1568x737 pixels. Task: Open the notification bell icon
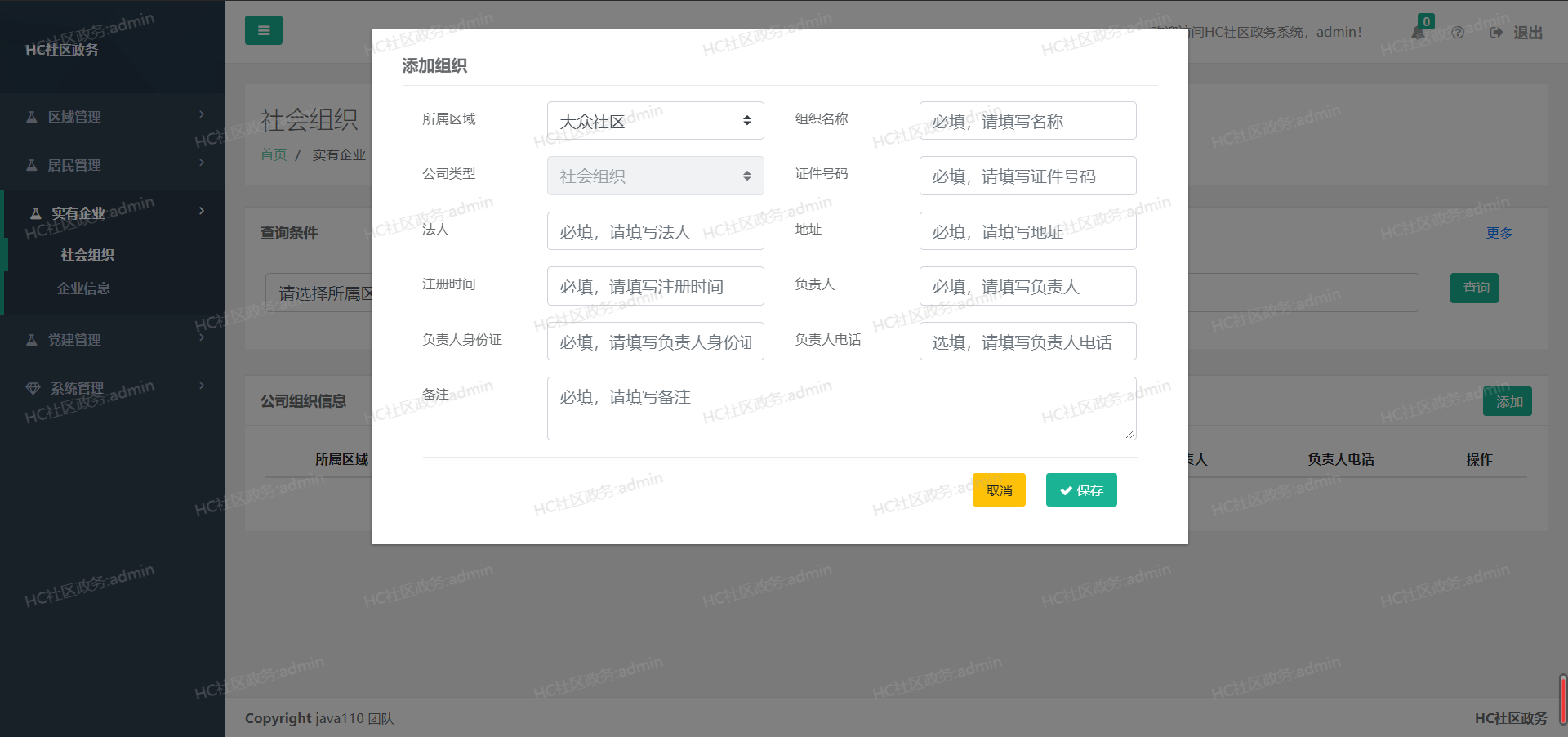click(1419, 33)
